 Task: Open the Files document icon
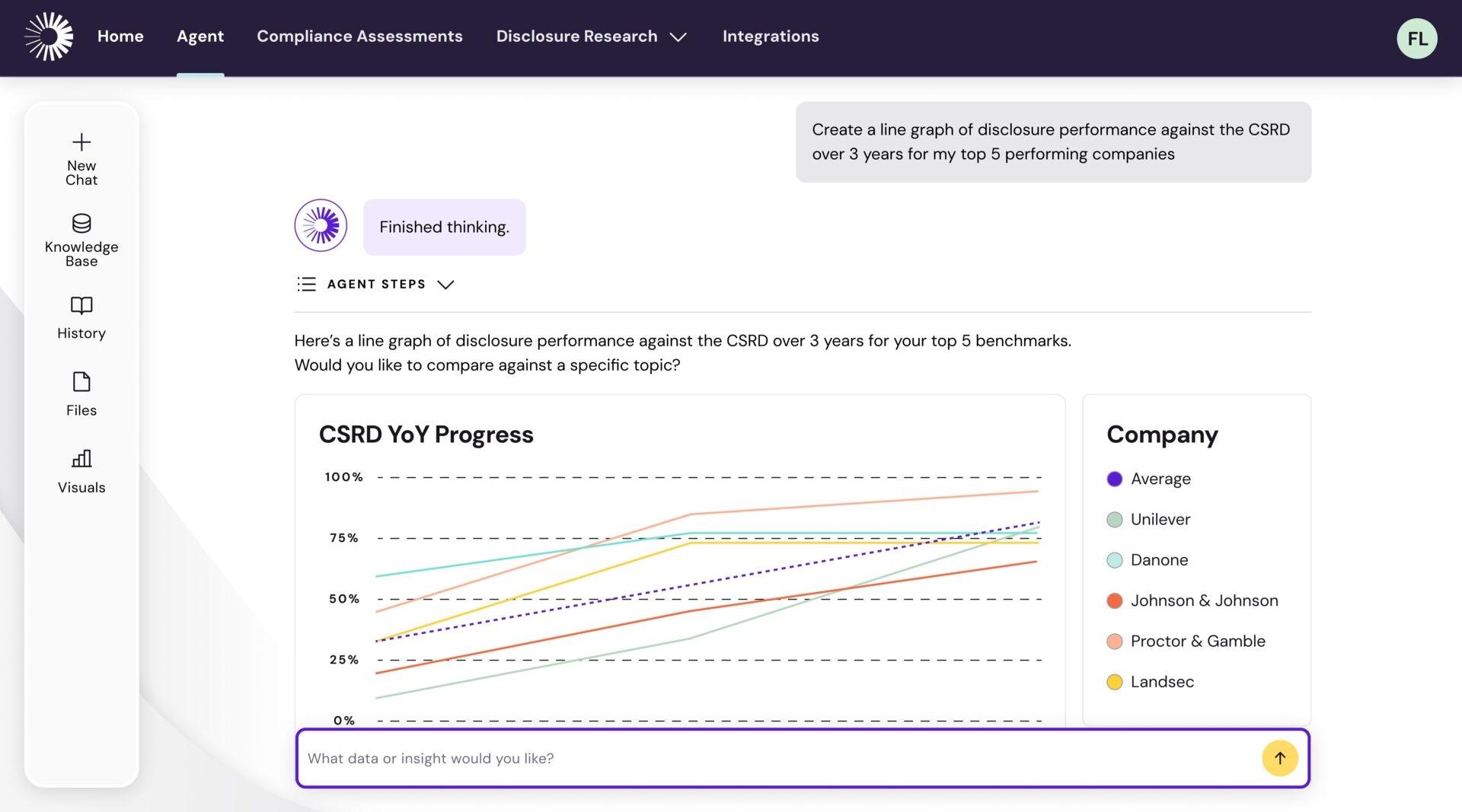[x=81, y=381]
